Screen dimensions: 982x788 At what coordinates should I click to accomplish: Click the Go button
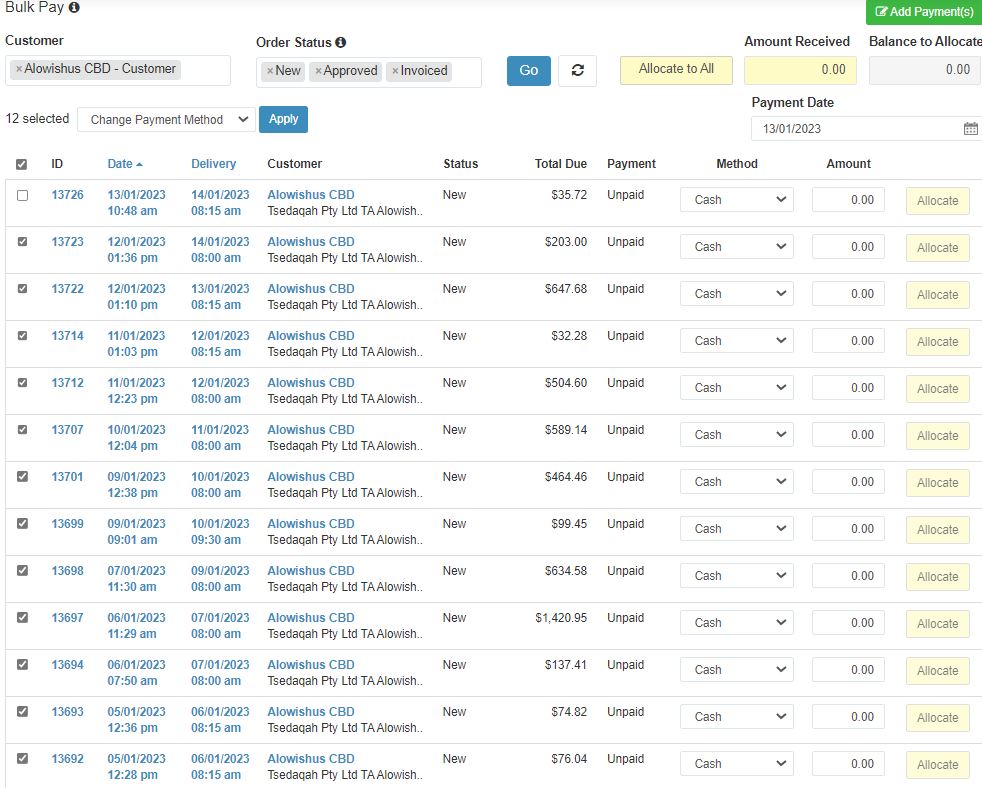pyautogui.click(x=529, y=71)
